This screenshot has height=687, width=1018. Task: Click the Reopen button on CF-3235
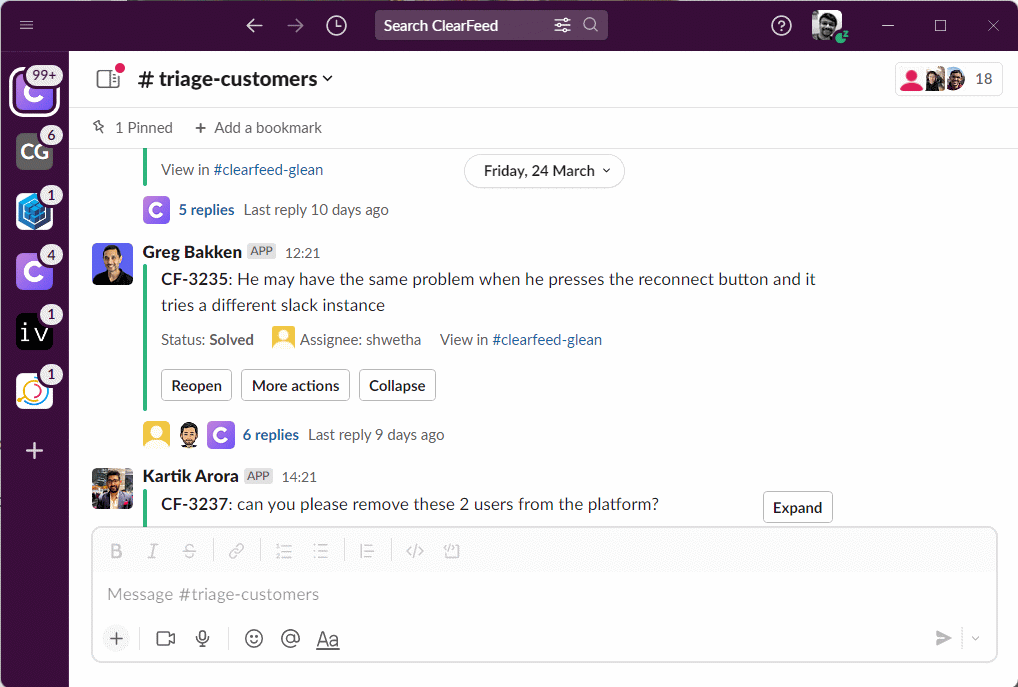point(197,386)
